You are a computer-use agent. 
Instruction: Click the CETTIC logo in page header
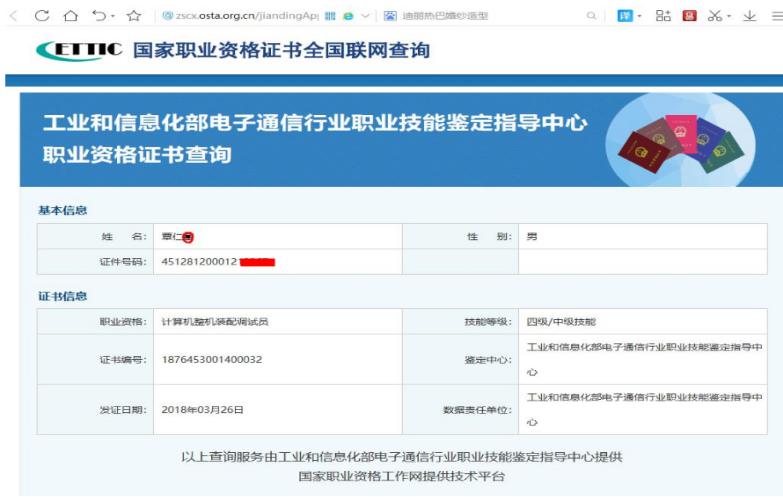78,50
